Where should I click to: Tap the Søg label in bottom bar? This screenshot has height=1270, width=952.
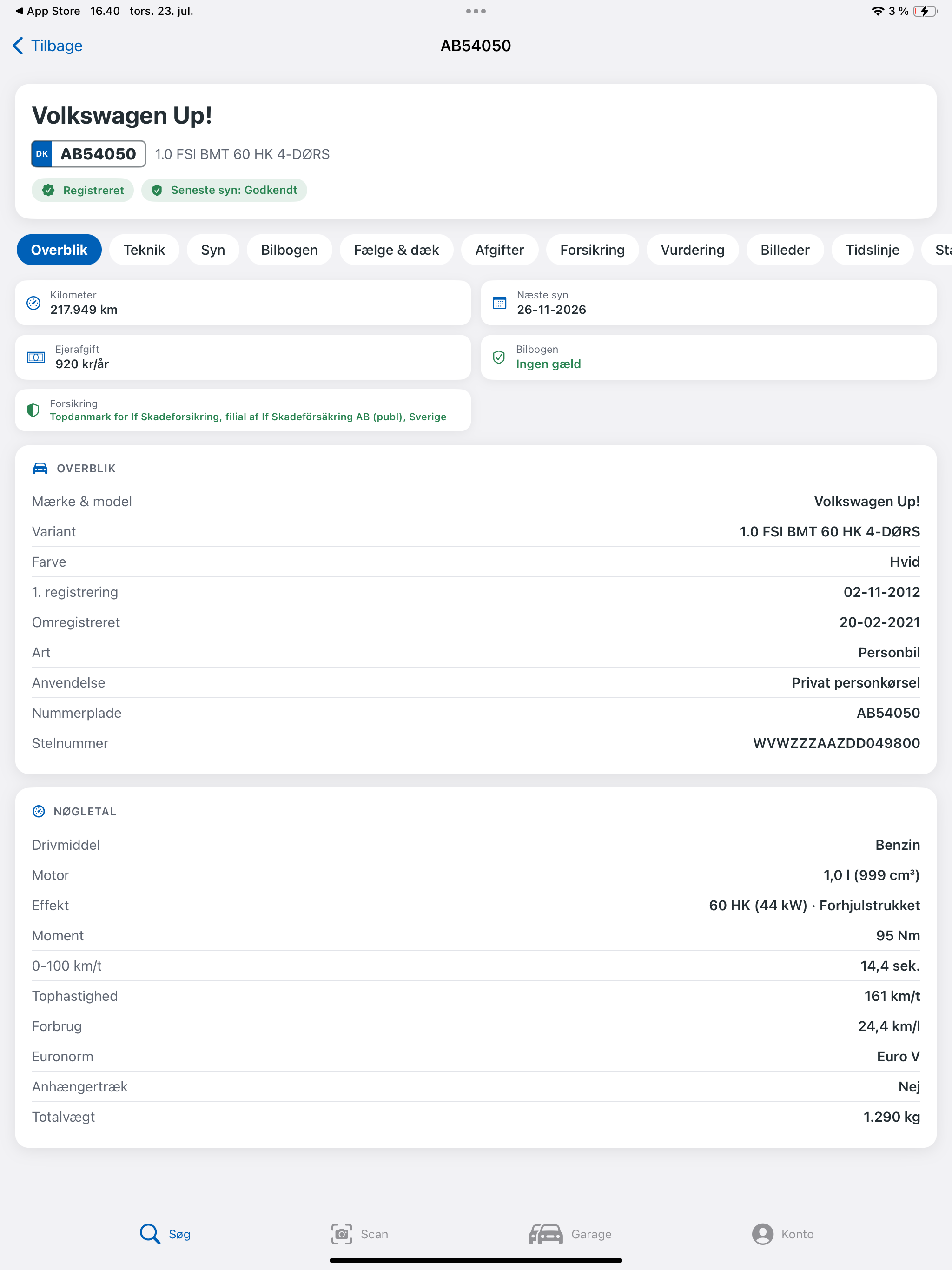(180, 1234)
